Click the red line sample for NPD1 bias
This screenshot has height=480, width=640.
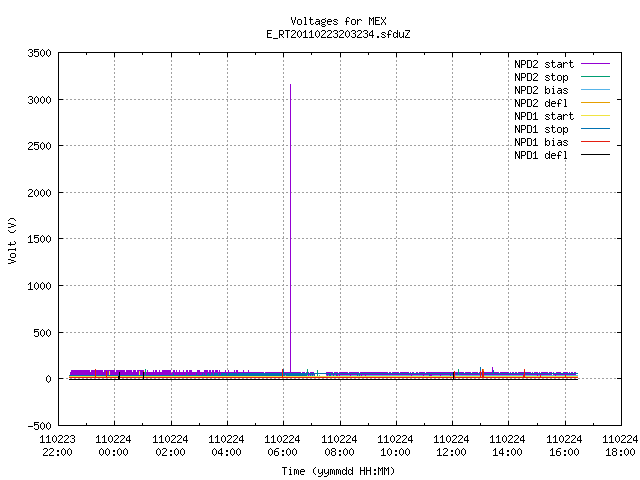(595, 142)
